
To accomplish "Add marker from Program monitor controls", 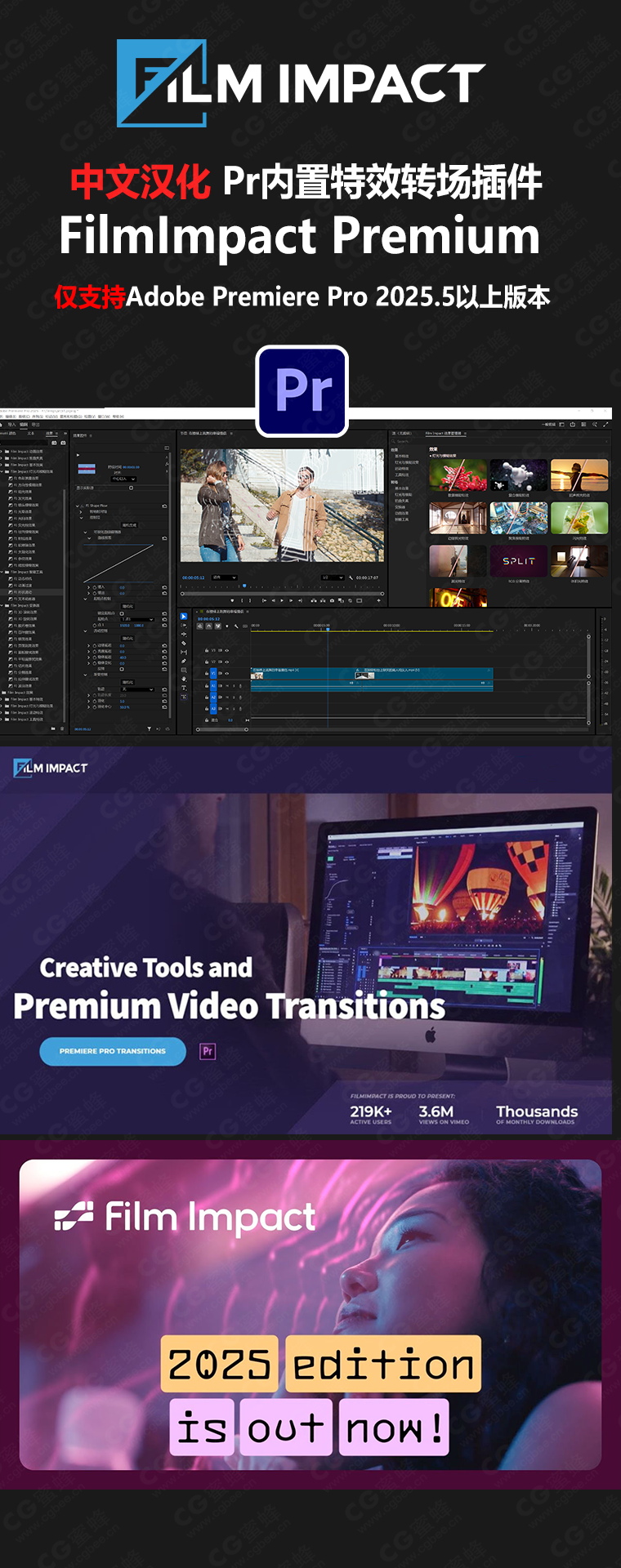I will tap(232, 600).
